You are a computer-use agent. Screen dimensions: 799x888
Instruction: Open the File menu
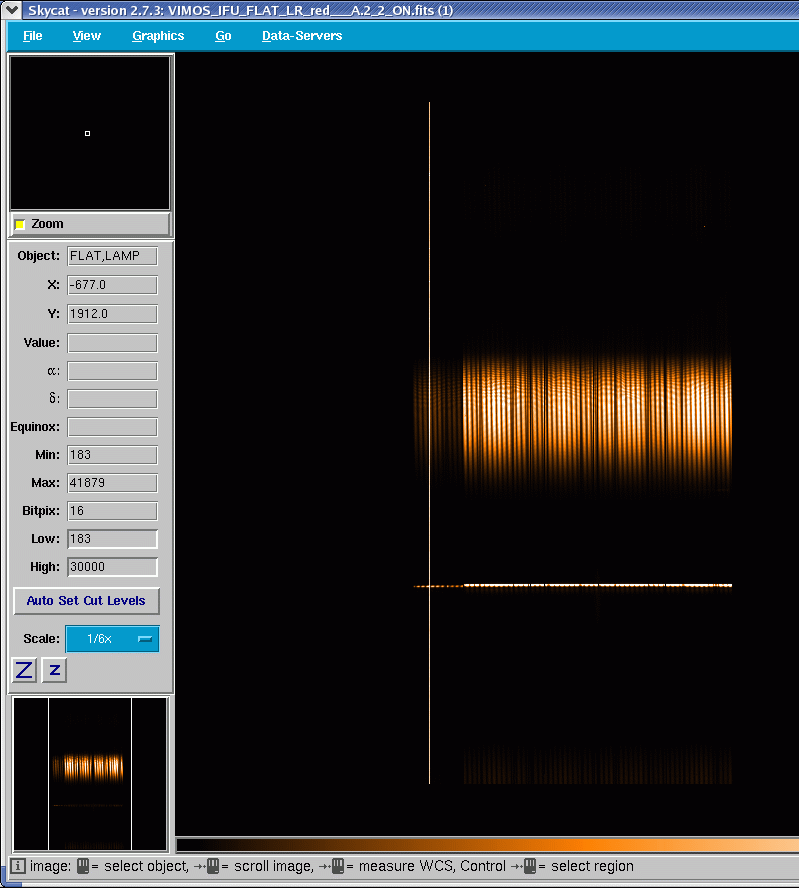[x=32, y=35]
